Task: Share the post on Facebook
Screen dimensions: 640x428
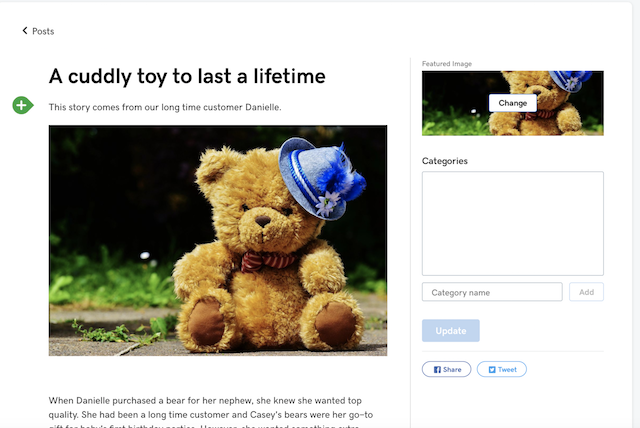Action: coord(447,369)
